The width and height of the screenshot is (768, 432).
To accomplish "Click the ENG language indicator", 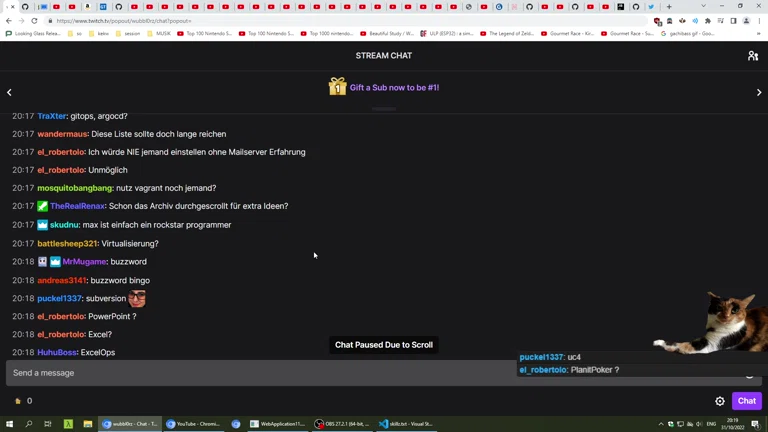I will tap(711, 424).
